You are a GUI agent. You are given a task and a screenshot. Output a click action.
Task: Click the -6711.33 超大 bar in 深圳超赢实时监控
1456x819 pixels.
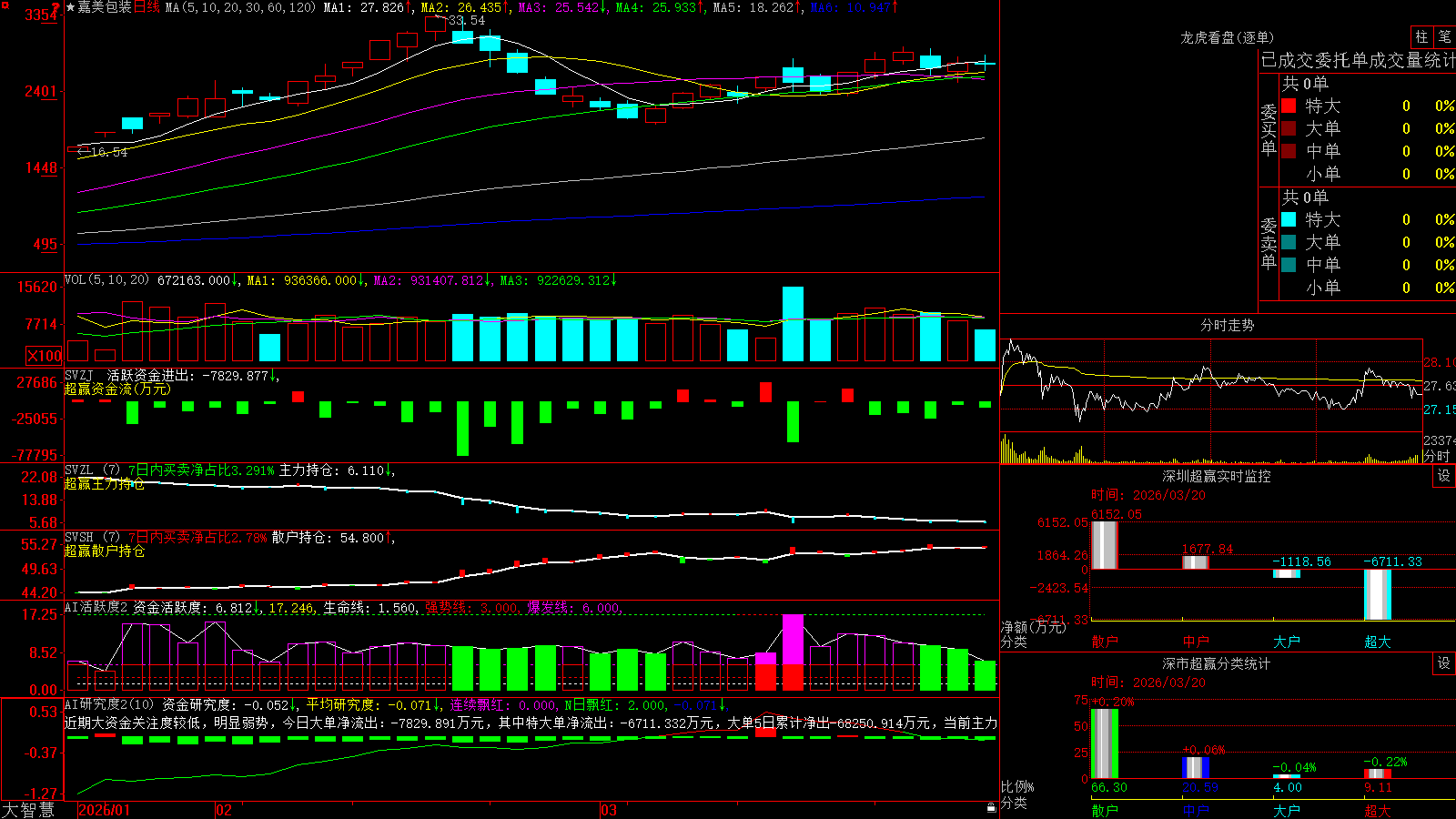pos(1378,594)
